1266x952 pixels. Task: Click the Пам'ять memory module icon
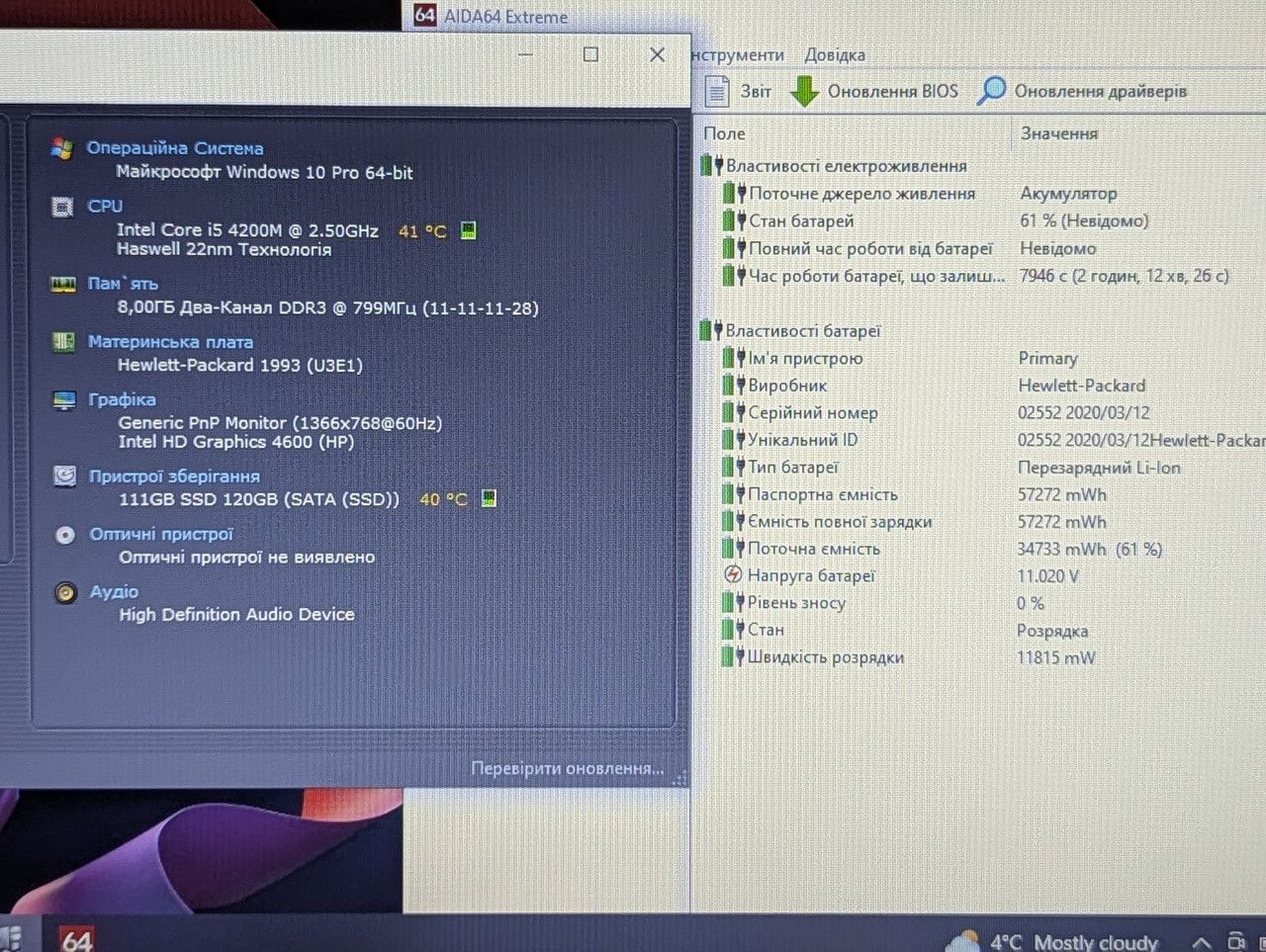click(63, 284)
